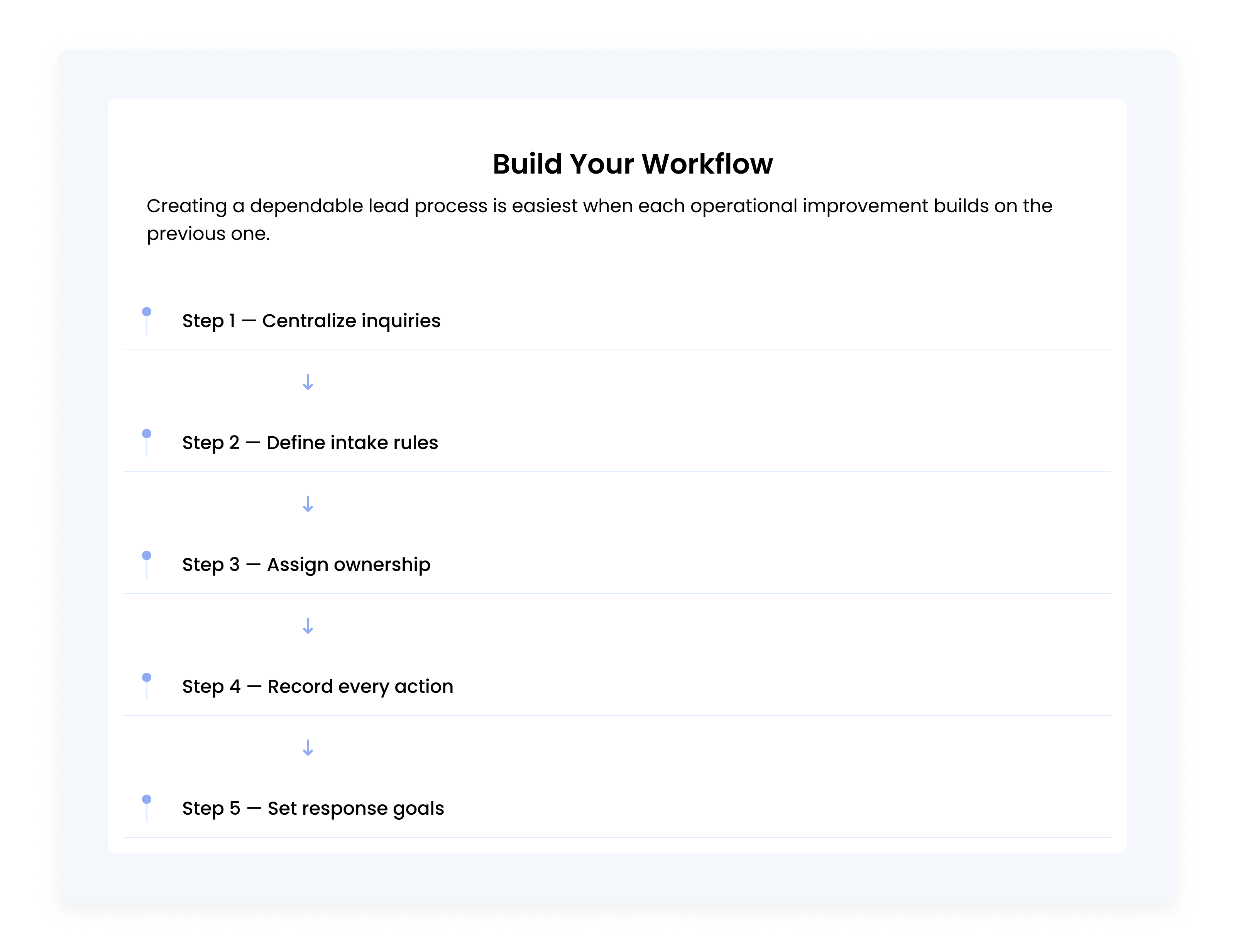The image size is (1235, 952).
Task: Select Step 1 — Centralize inquiries
Action: tap(311, 321)
